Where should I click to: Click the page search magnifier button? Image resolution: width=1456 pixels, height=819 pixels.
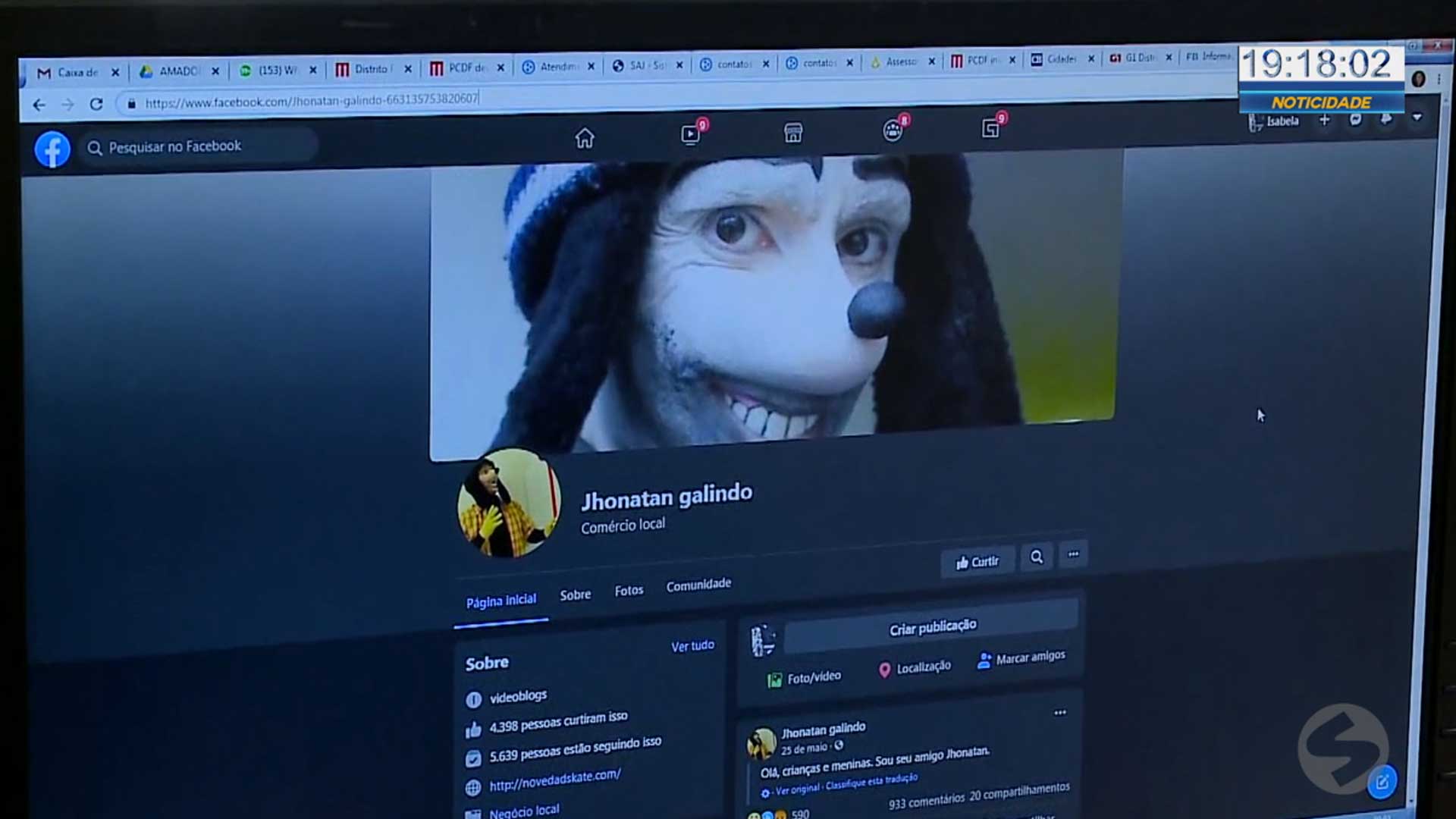[x=1037, y=557]
